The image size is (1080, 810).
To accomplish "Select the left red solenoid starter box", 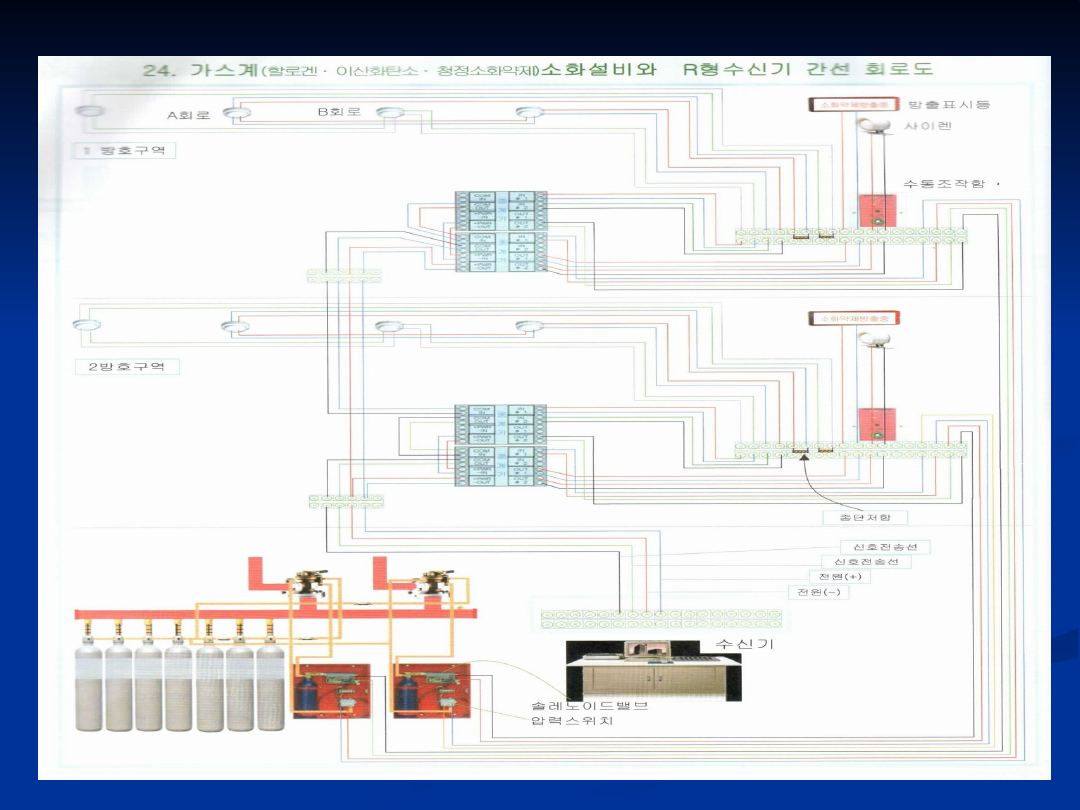I will (331, 691).
